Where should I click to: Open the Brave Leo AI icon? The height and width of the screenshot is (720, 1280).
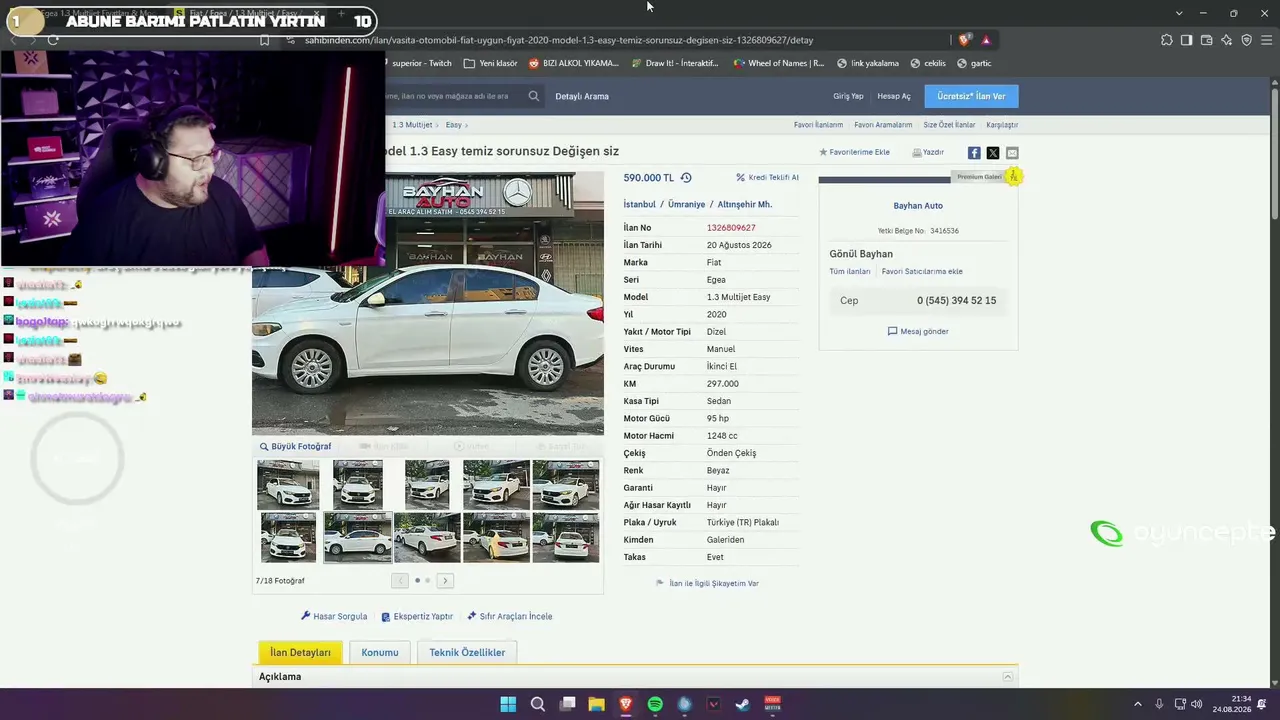pos(1227,40)
